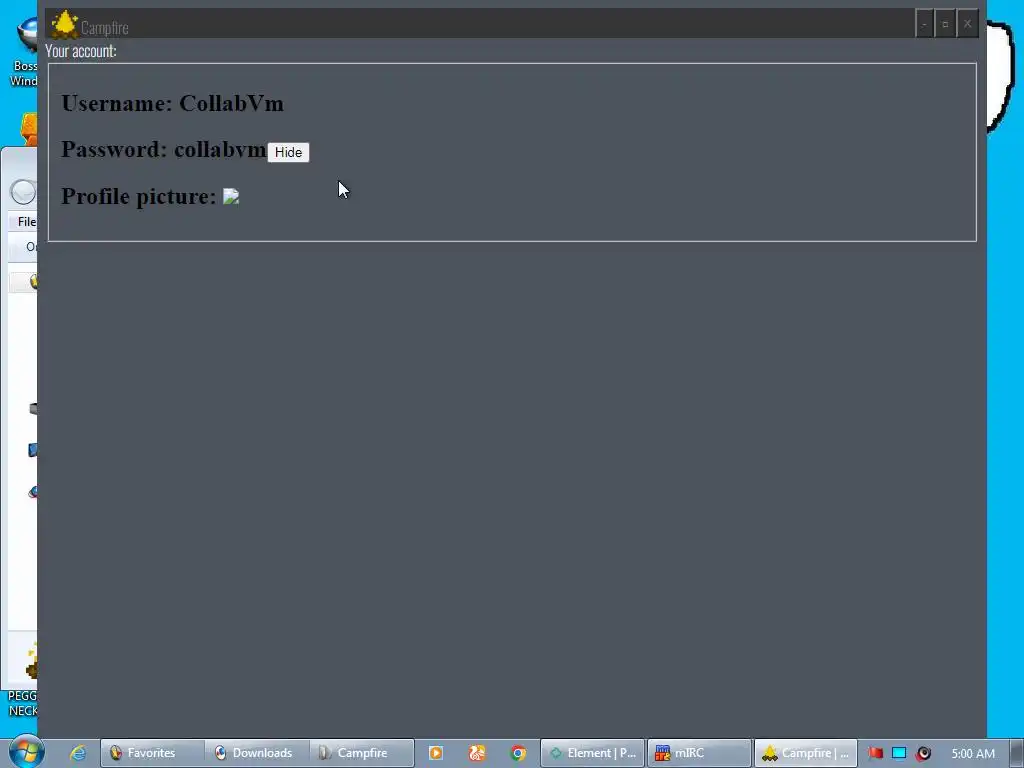Switch to Favorites taskbar window
Screen dimensions: 1024x768
click(152, 753)
